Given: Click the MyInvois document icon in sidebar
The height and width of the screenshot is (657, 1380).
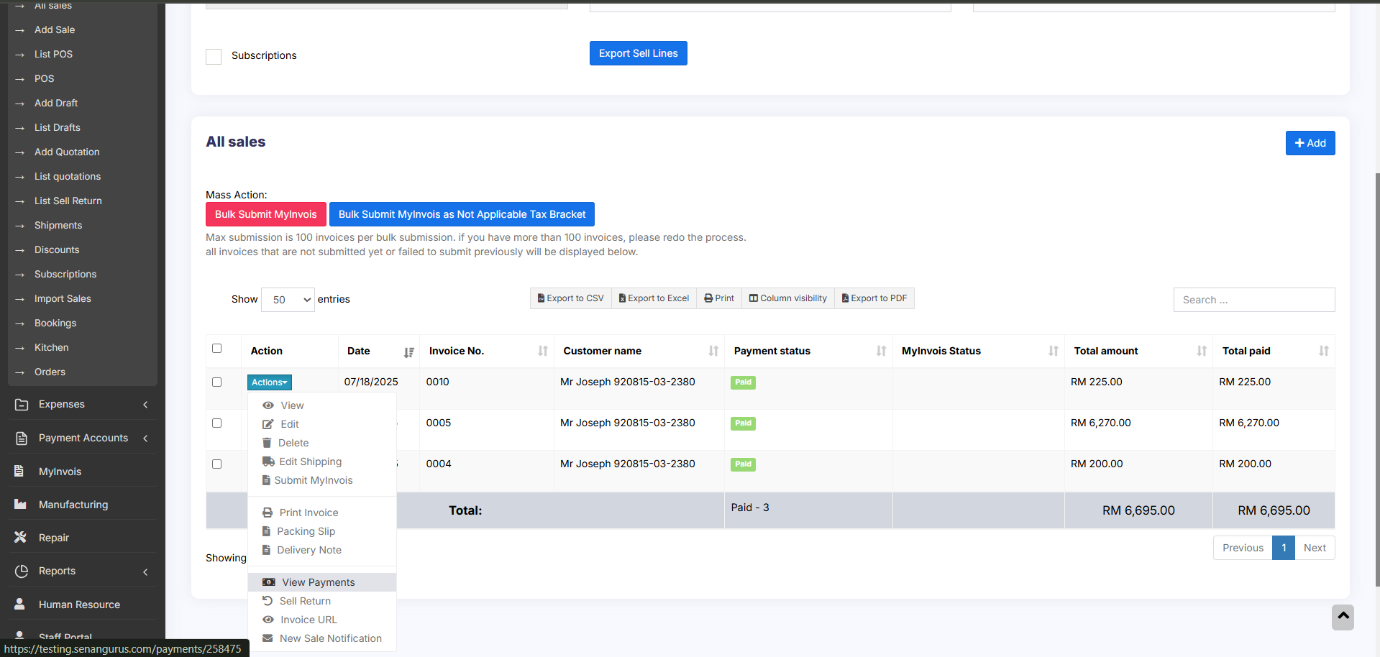Looking at the screenshot, I should pyautogui.click(x=19, y=471).
